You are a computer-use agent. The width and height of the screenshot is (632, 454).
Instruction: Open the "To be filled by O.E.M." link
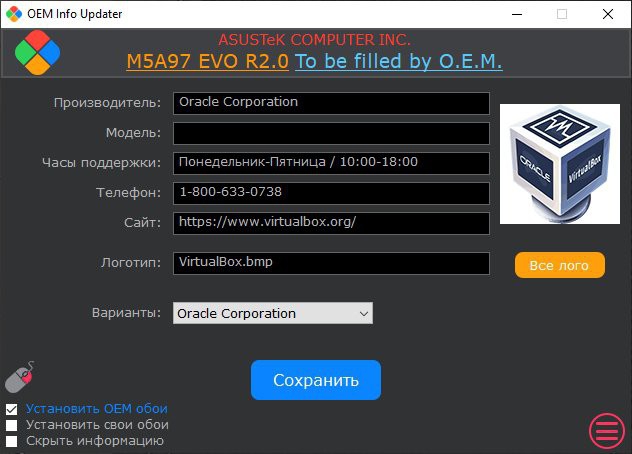pos(399,61)
